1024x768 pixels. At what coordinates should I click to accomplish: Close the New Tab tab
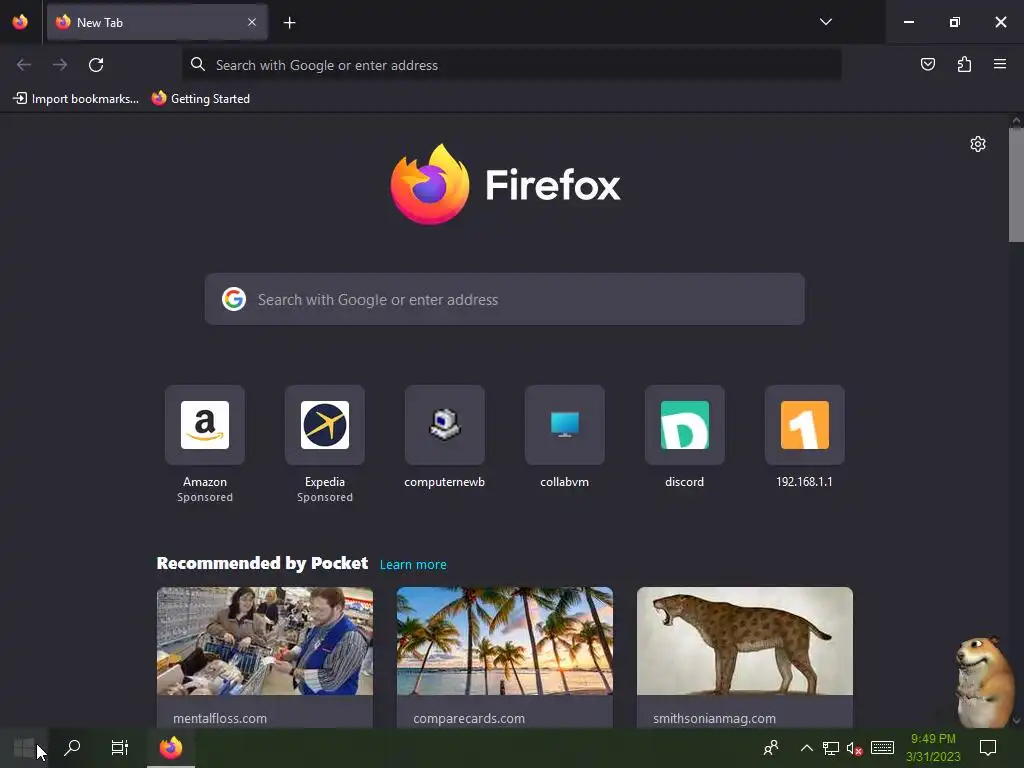[252, 22]
